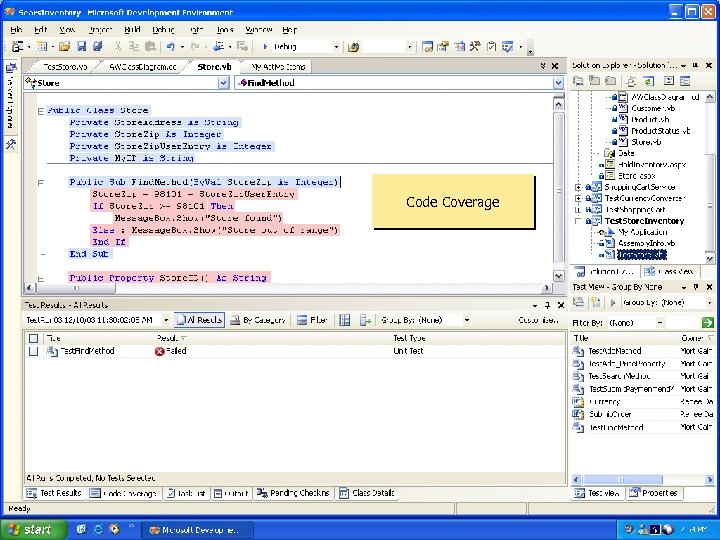
Task: Expand the ShoppingCartService project node
Action: click(x=579, y=187)
